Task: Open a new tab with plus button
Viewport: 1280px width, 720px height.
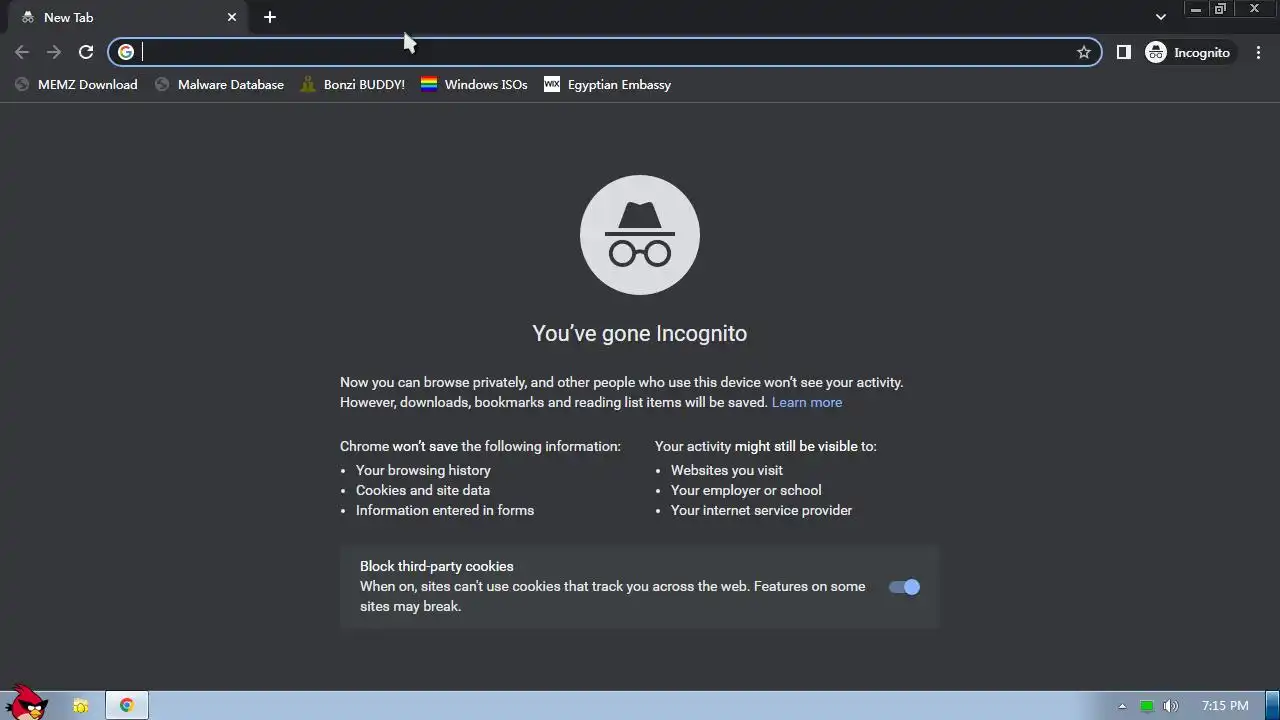Action: pyautogui.click(x=270, y=17)
